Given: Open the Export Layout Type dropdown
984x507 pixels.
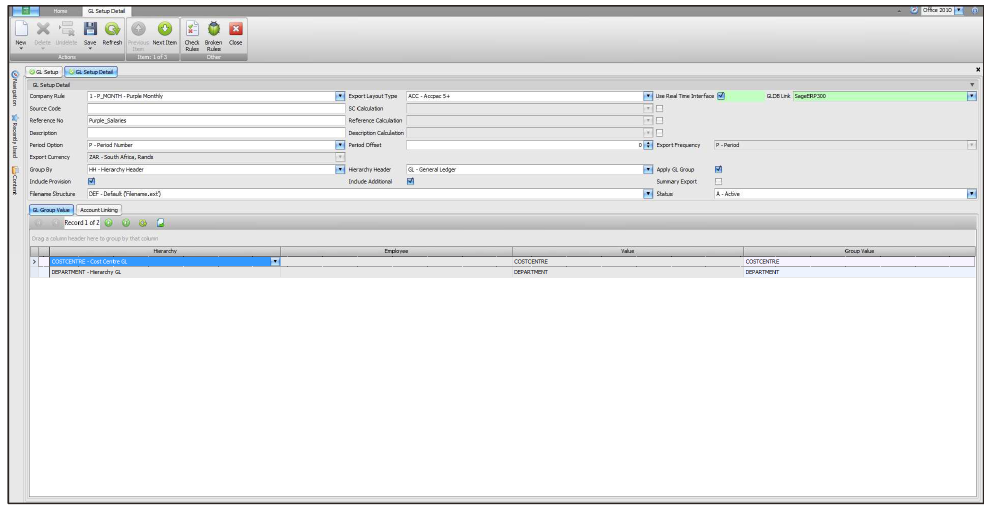Looking at the screenshot, I should 648,97.
